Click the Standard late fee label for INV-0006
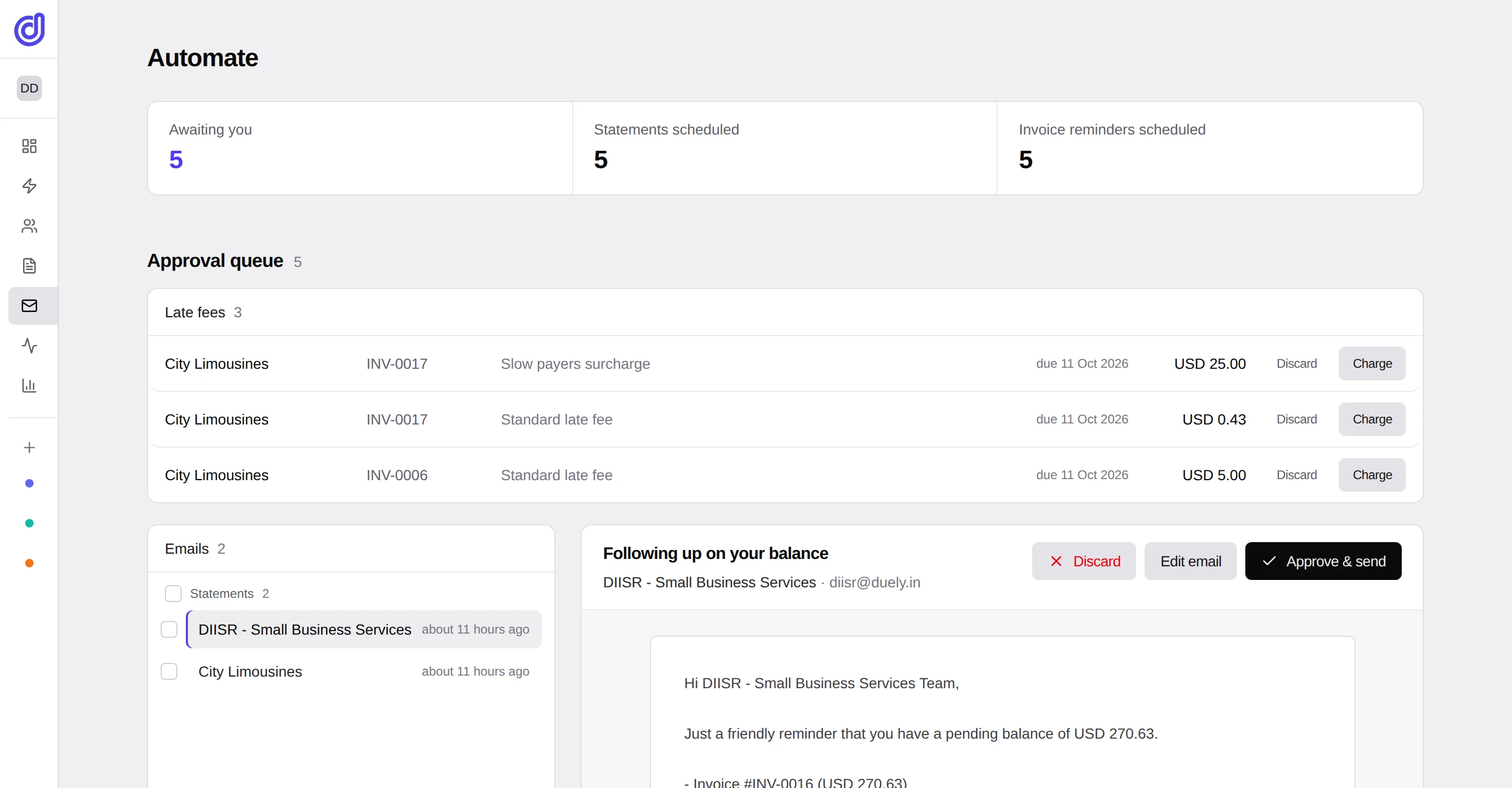The height and width of the screenshot is (788, 1512). tap(556, 475)
